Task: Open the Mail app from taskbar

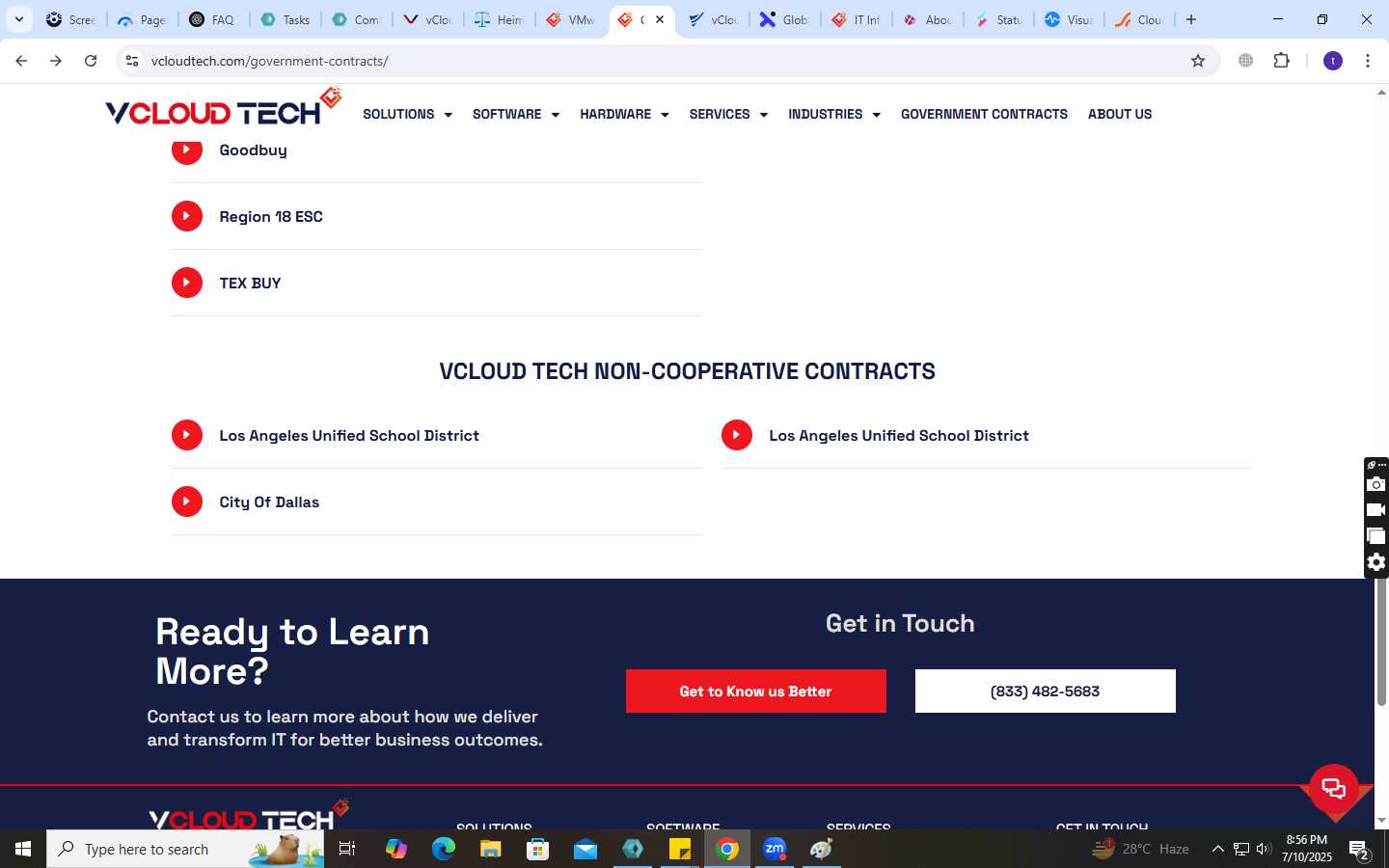Action: 586,849
